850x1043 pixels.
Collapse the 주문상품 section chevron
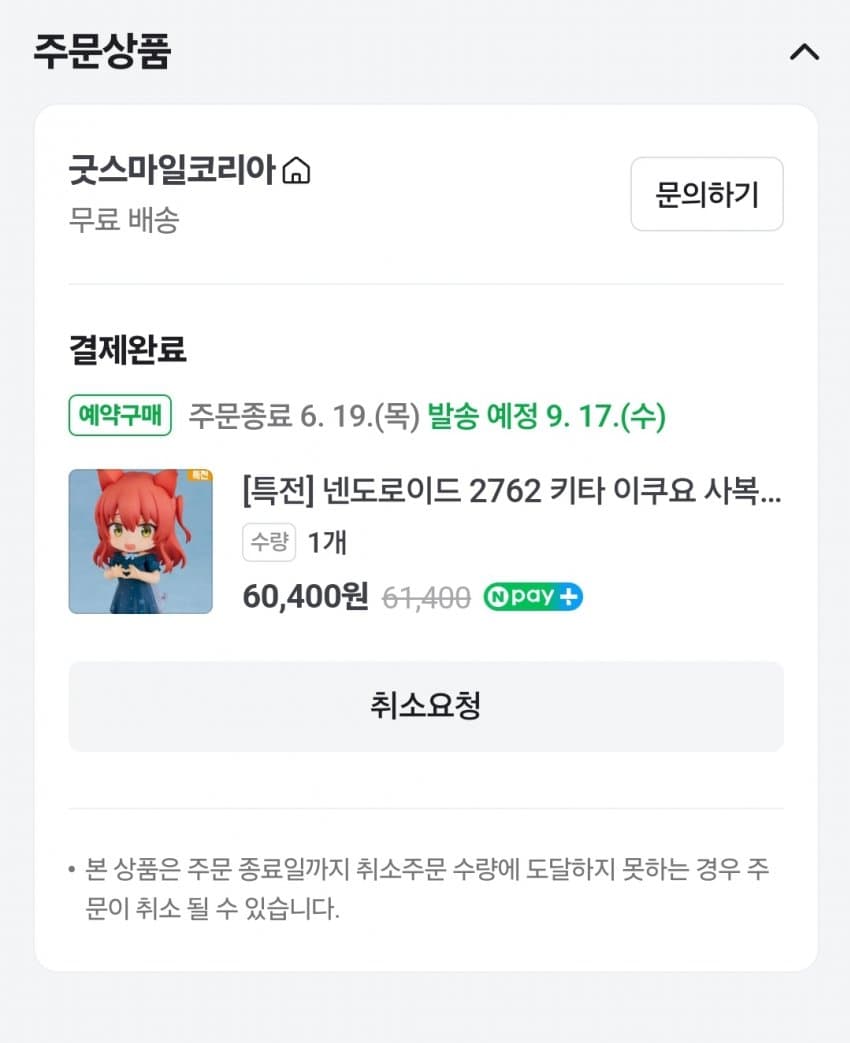click(804, 53)
